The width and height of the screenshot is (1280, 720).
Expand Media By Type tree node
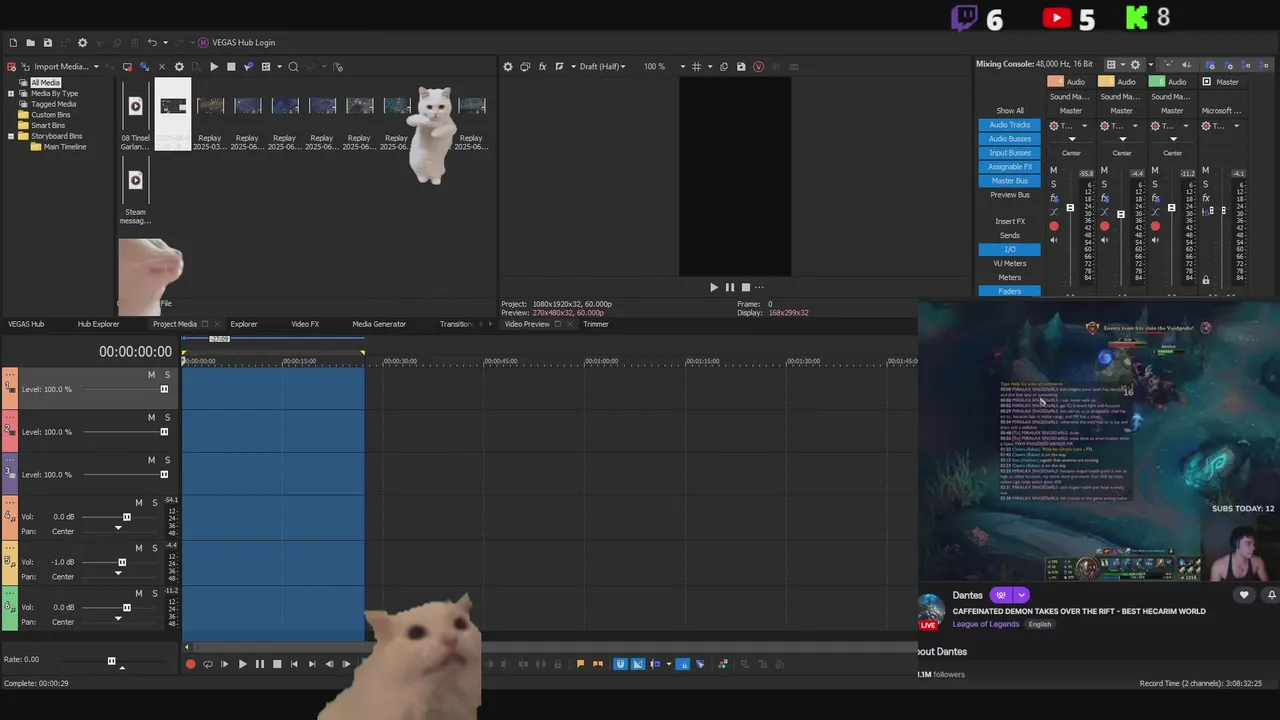[x=11, y=94]
